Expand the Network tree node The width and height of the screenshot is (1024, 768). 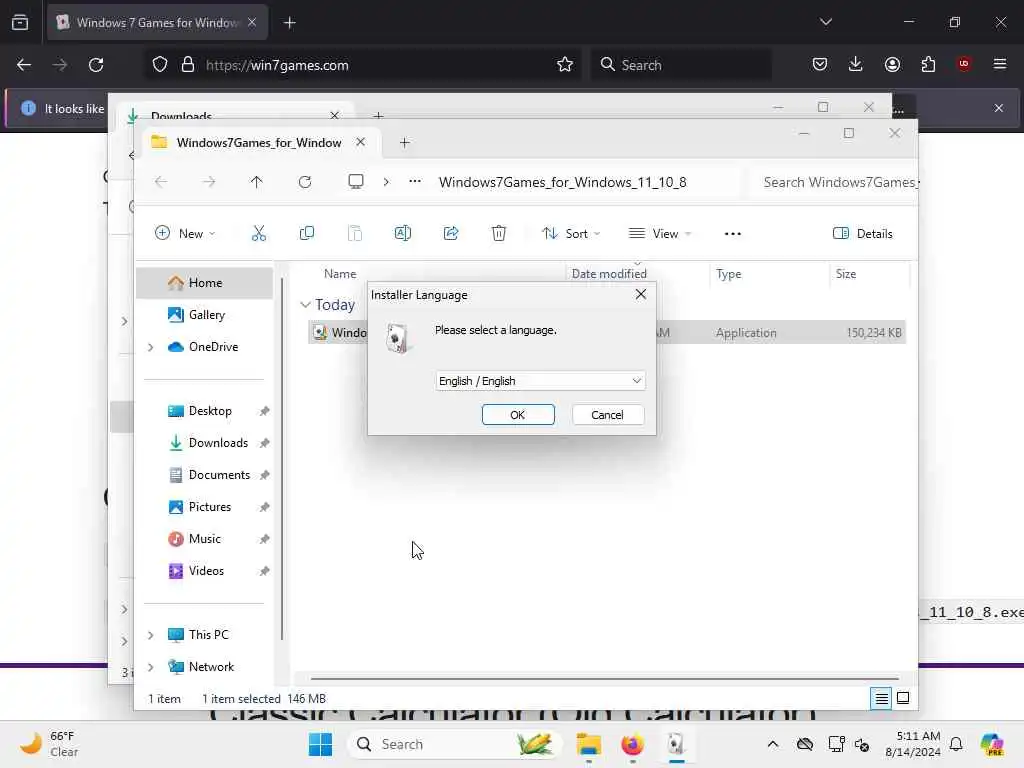click(x=151, y=667)
